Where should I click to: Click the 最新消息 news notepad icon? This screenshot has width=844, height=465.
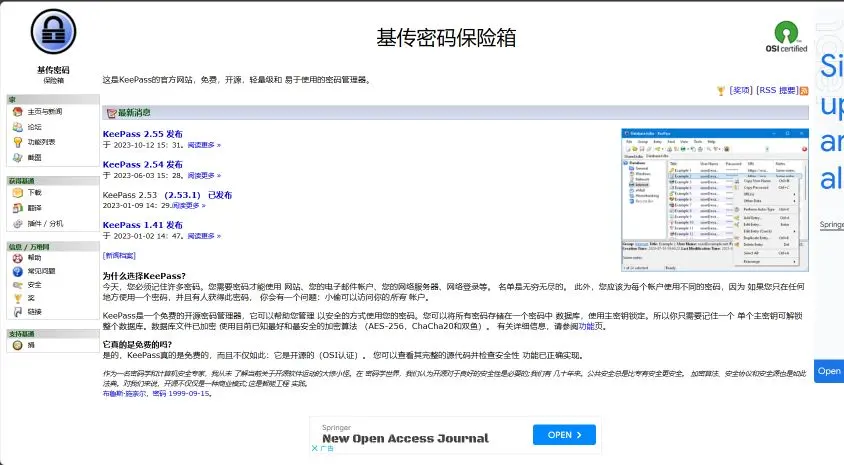[111, 113]
